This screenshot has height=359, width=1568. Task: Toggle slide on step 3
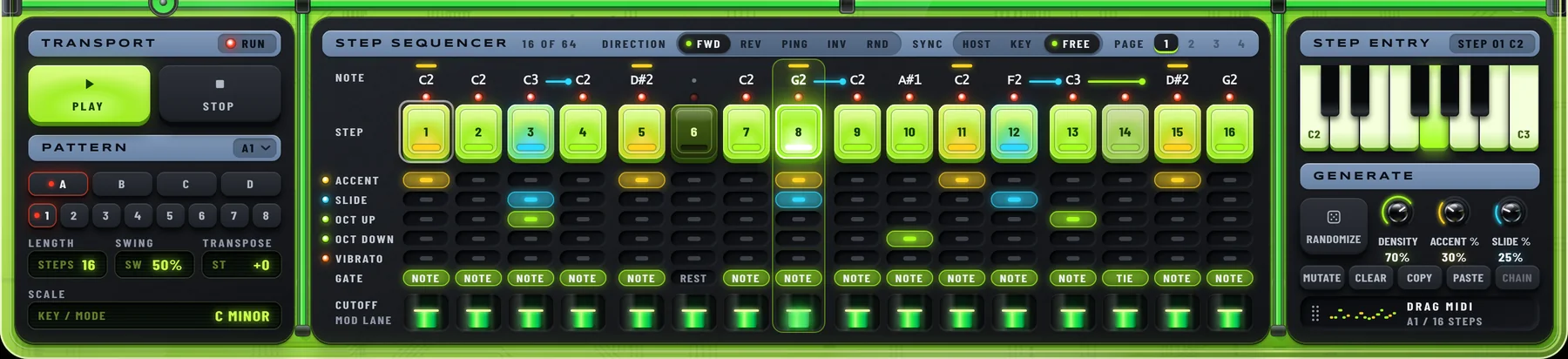coord(531,200)
